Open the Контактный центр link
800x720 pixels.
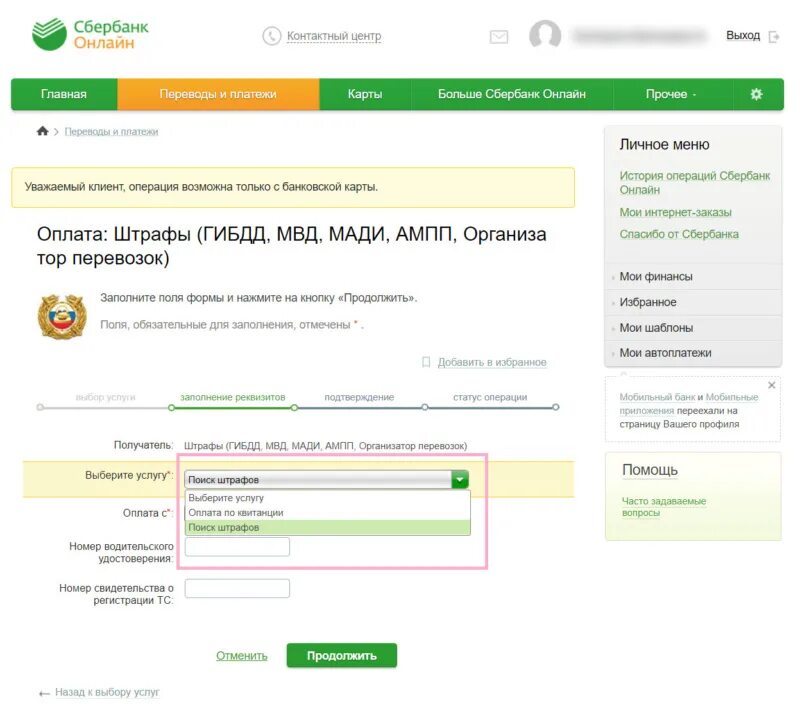pyautogui.click(x=334, y=36)
